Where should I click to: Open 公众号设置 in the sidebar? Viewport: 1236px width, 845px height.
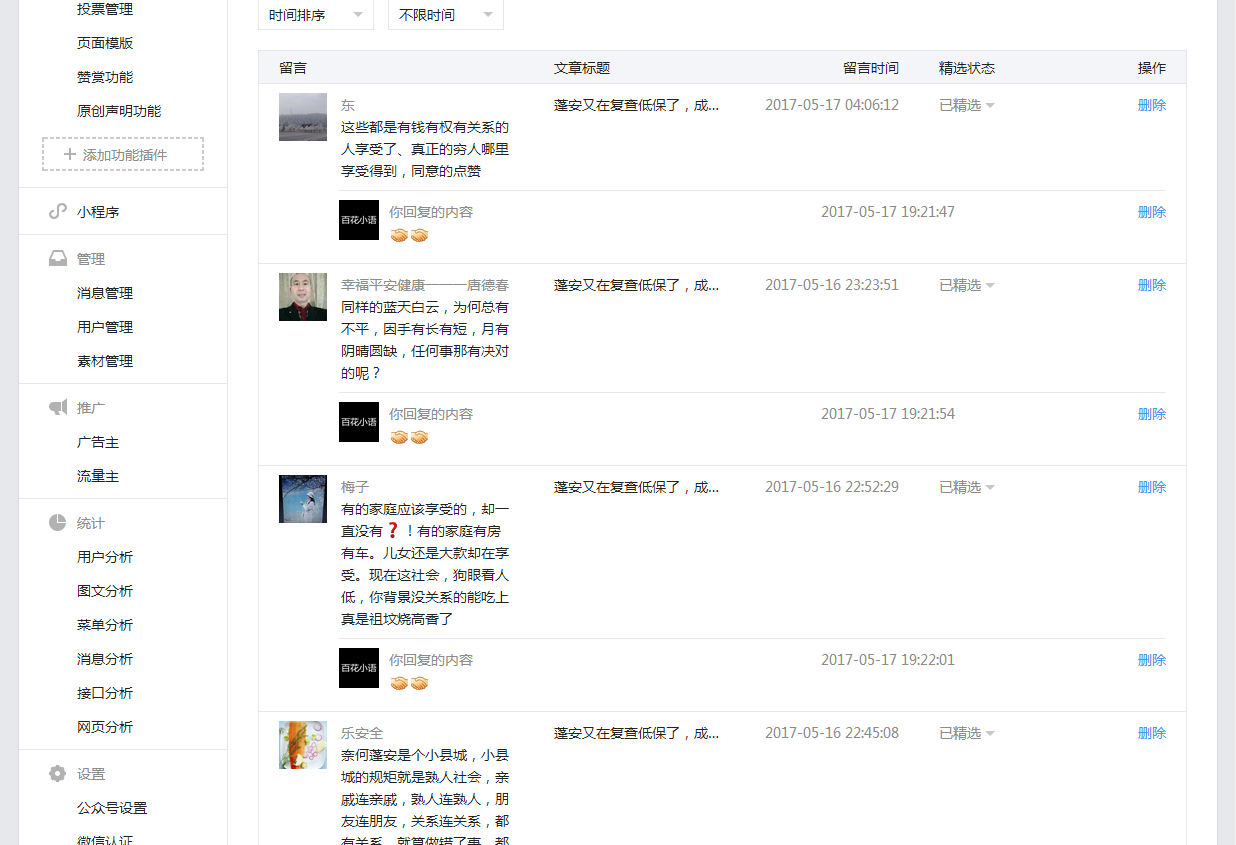(x=112, y=808)
